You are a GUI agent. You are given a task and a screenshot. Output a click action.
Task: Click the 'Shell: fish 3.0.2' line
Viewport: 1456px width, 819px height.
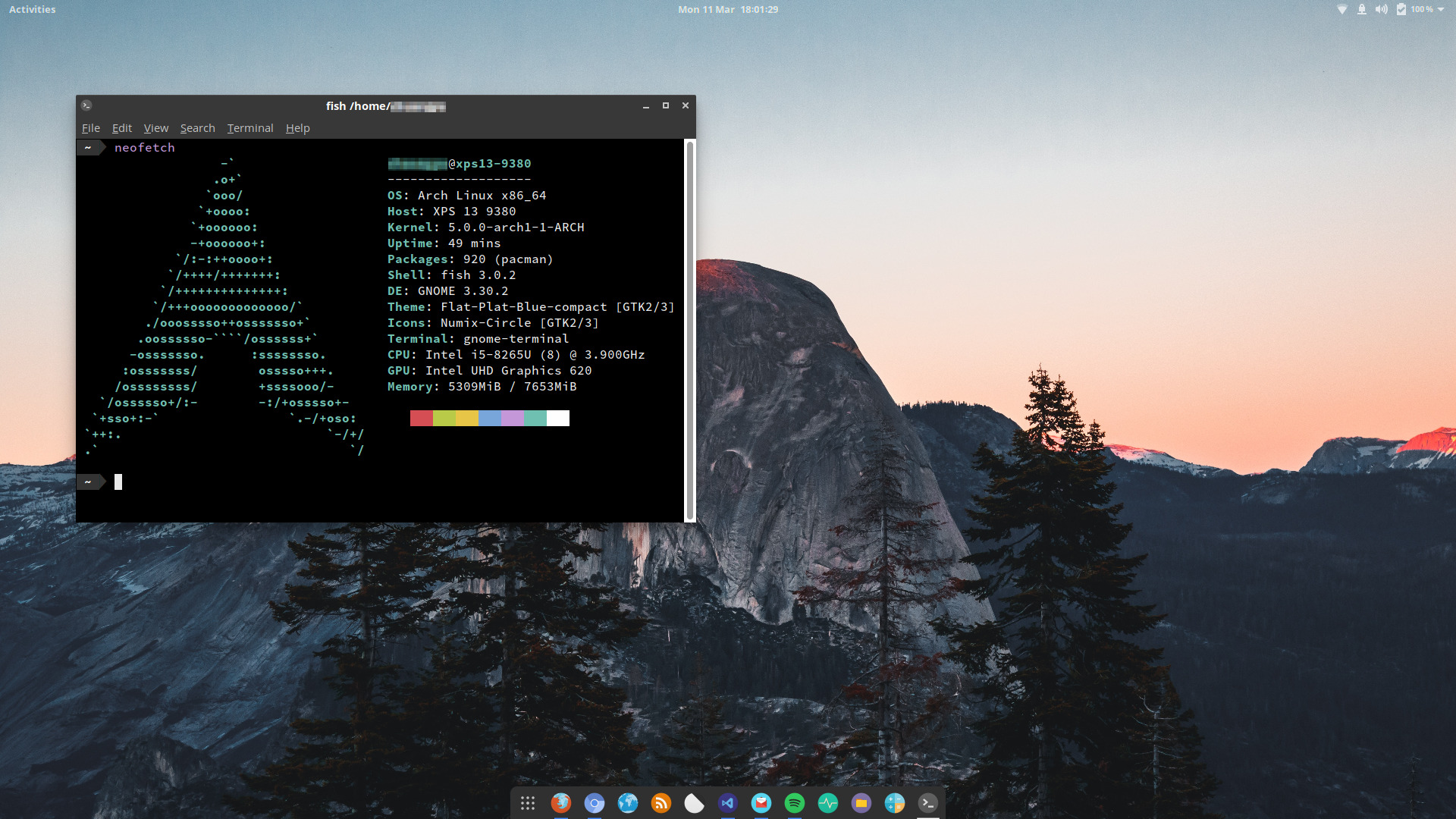click(451, 275)
